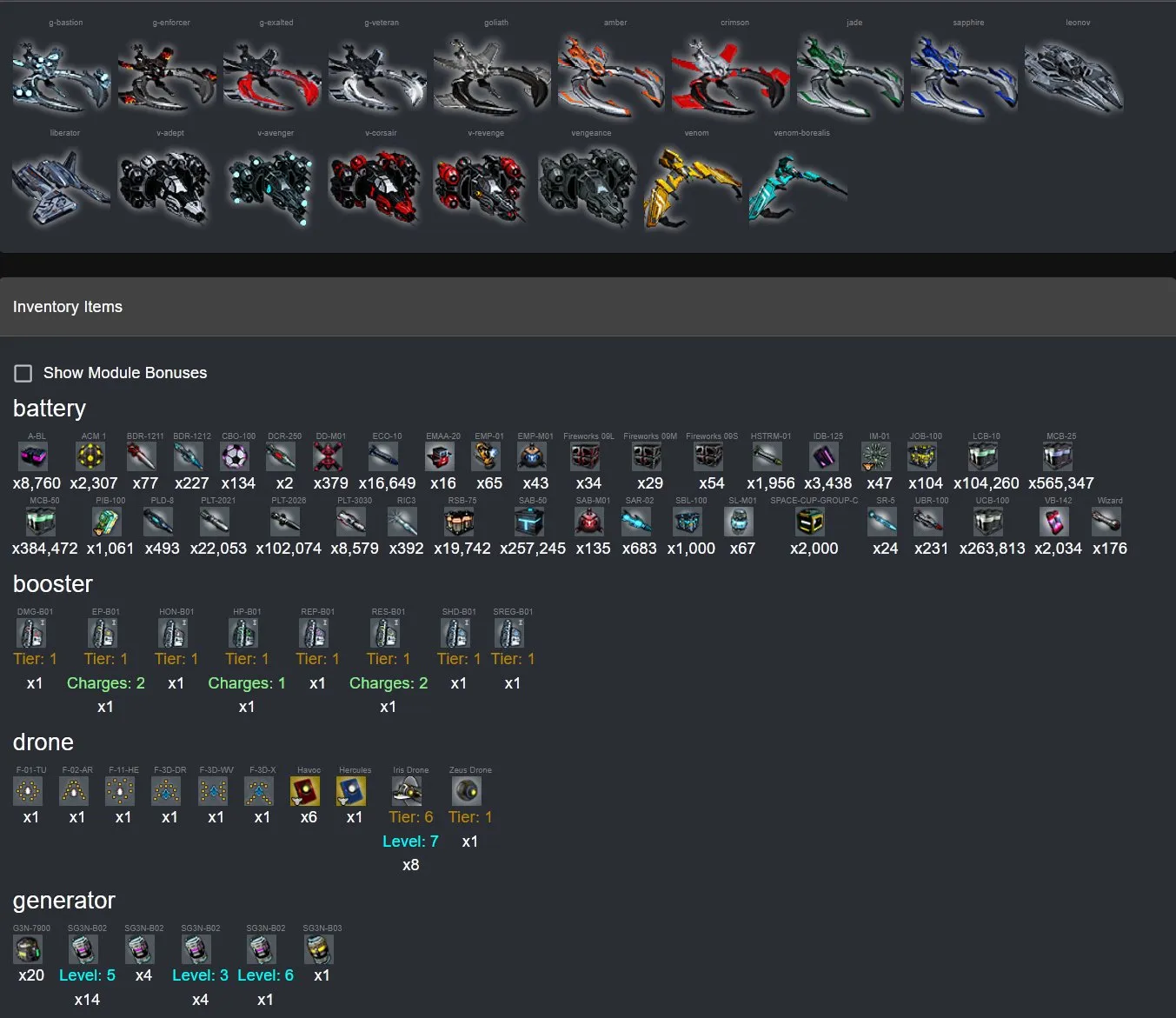Choose the RSB-75 ammo icon

pyautogui.click(x=459, y=521)
